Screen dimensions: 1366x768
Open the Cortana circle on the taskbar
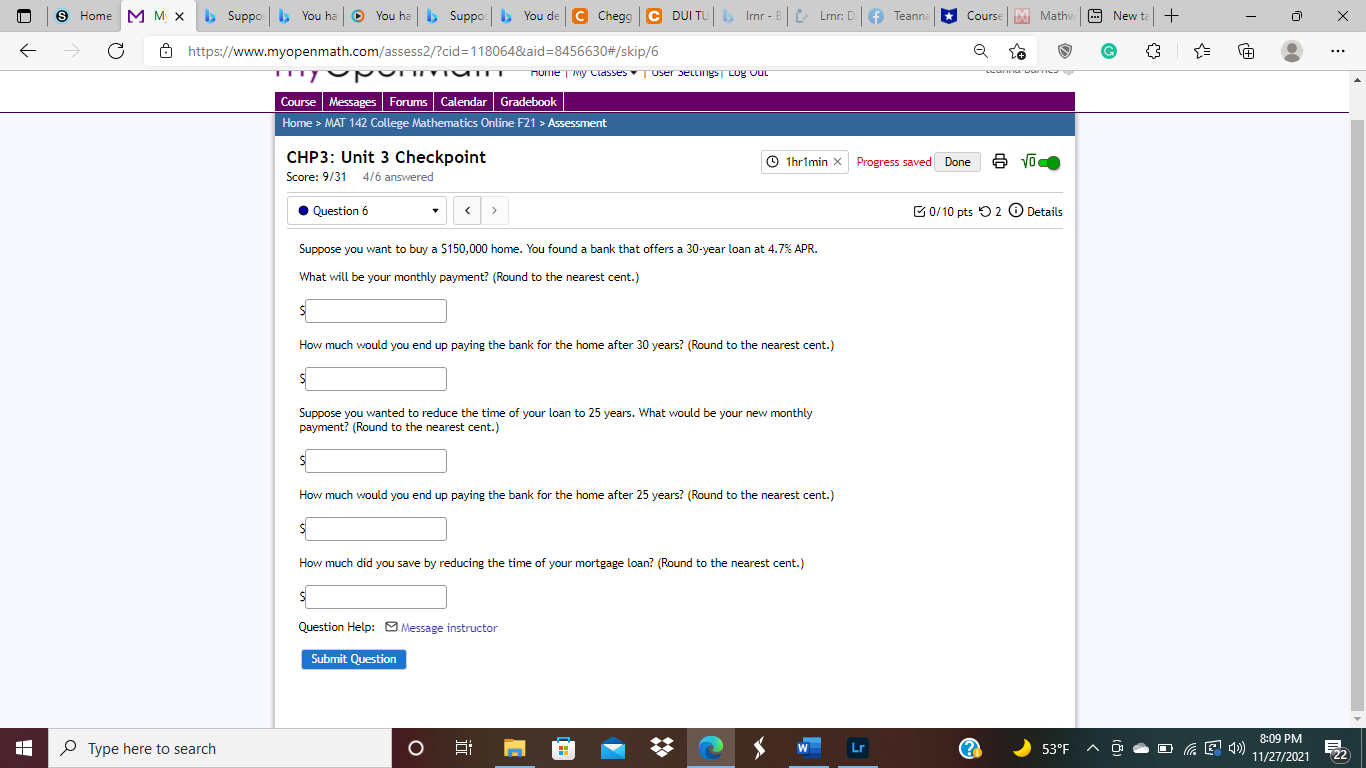pyautogui.click(x=416, y=748)
